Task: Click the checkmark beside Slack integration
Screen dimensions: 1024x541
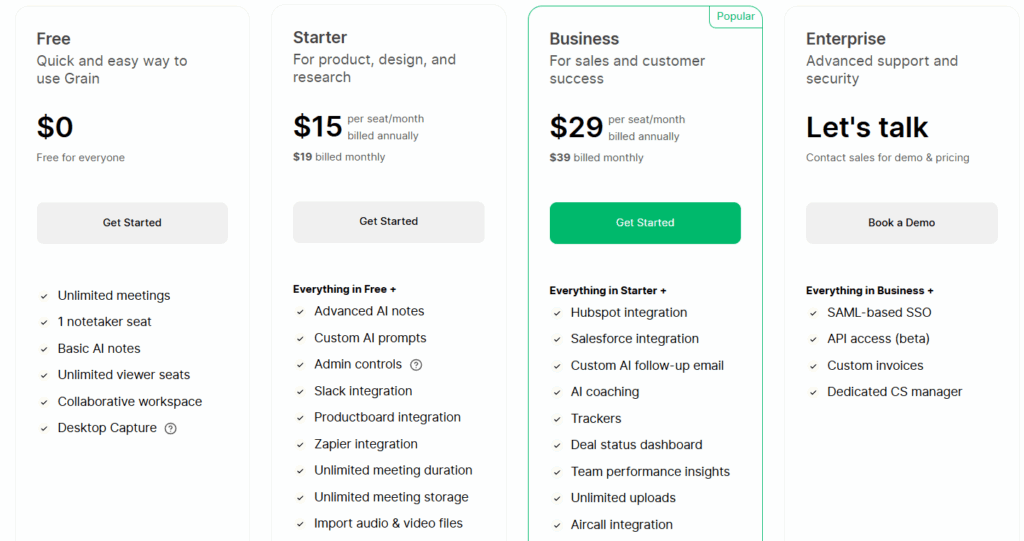Action: pos(300,392)
